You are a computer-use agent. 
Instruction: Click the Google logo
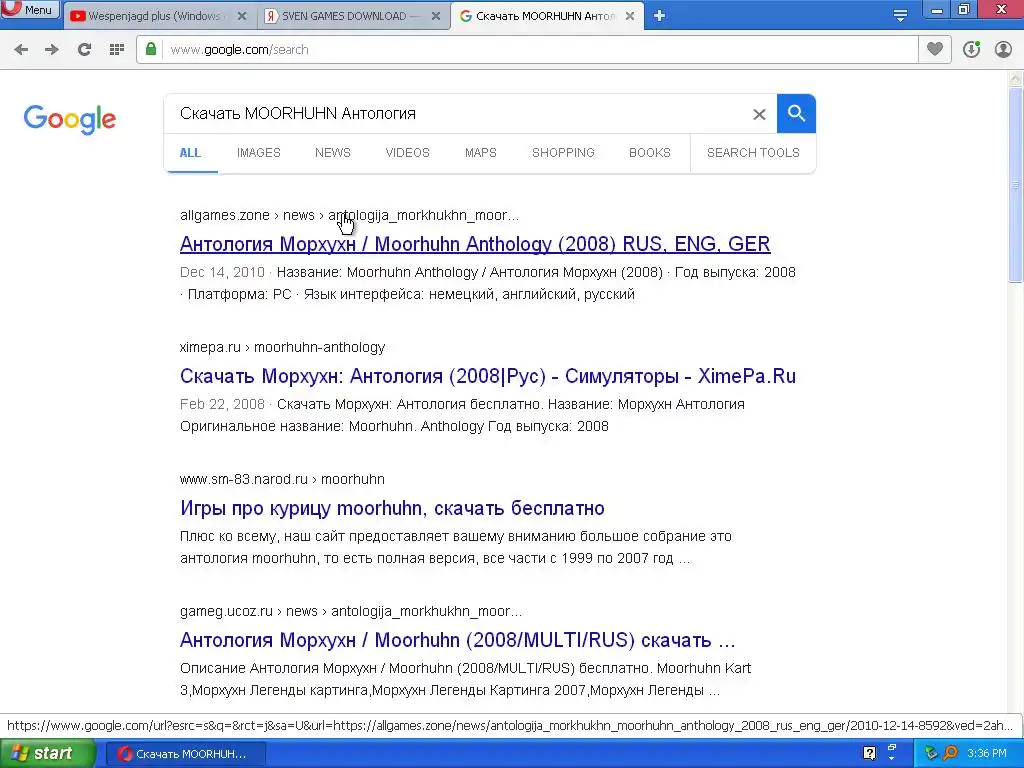coord(69,119)
